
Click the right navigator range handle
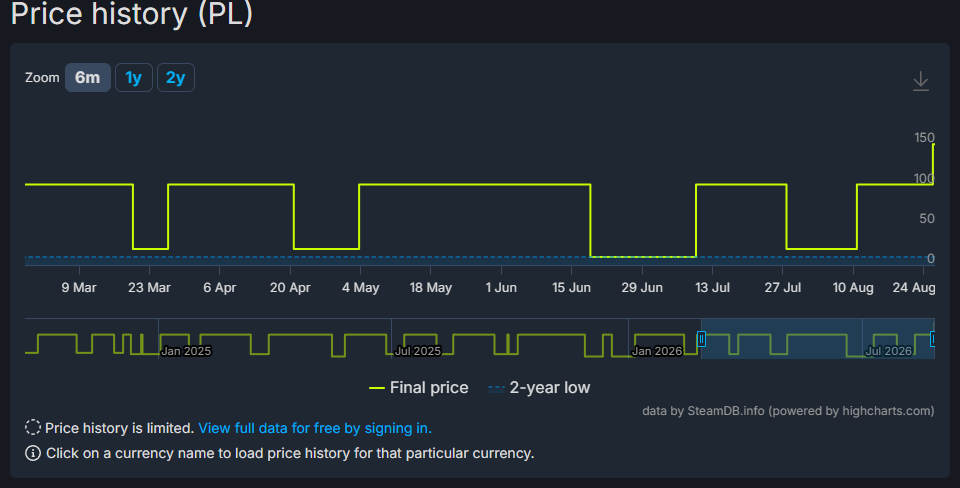(x=932, y=339)
